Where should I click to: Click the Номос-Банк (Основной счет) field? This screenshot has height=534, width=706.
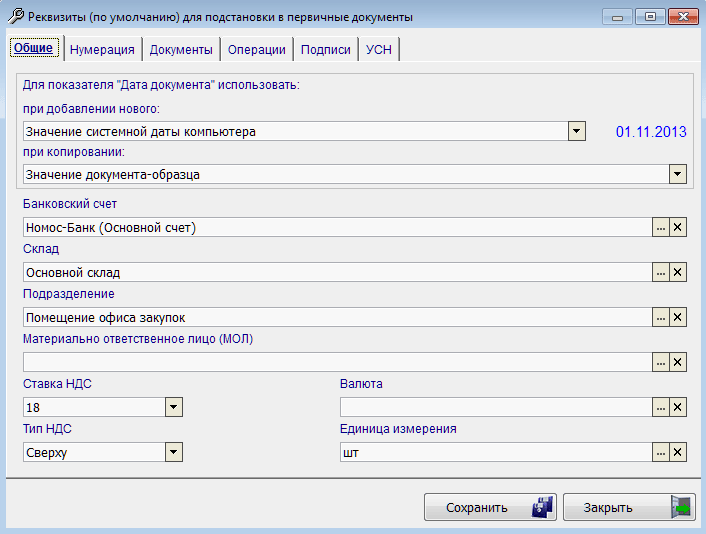(338, 227)
